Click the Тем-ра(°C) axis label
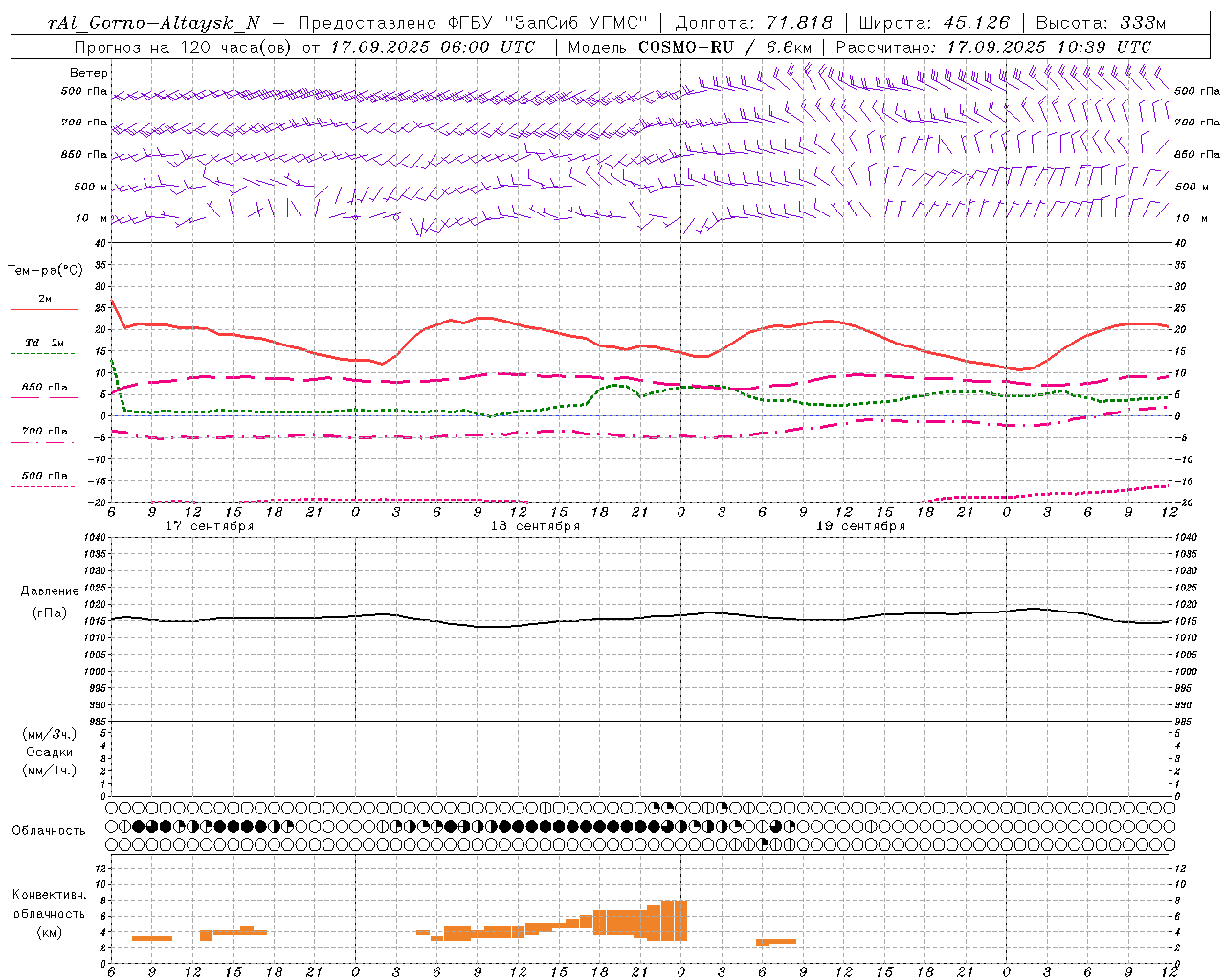Image resolution: width=1225 pixels, height=980 pixels. tap(45, 271)
